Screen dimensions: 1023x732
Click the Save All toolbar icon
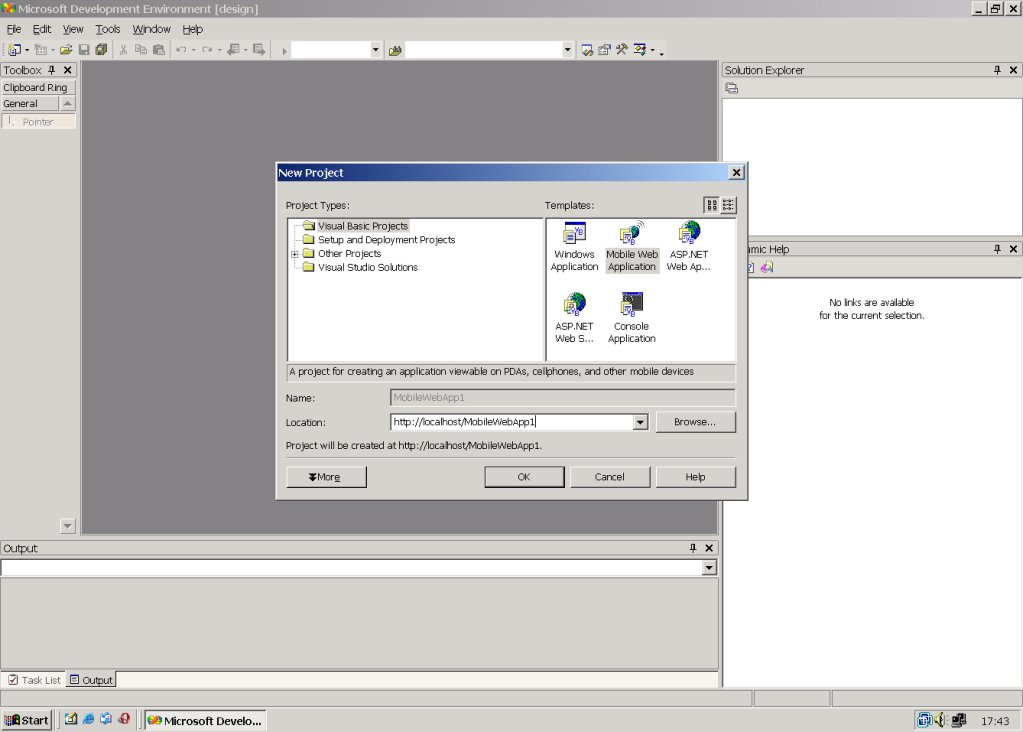pos(101,50)
